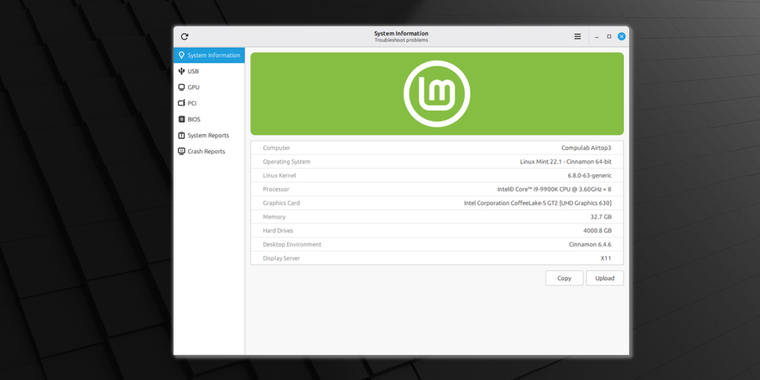Click the 'Memory' row label
Screen dimensions: 760x380
click(x=274, y=217)
